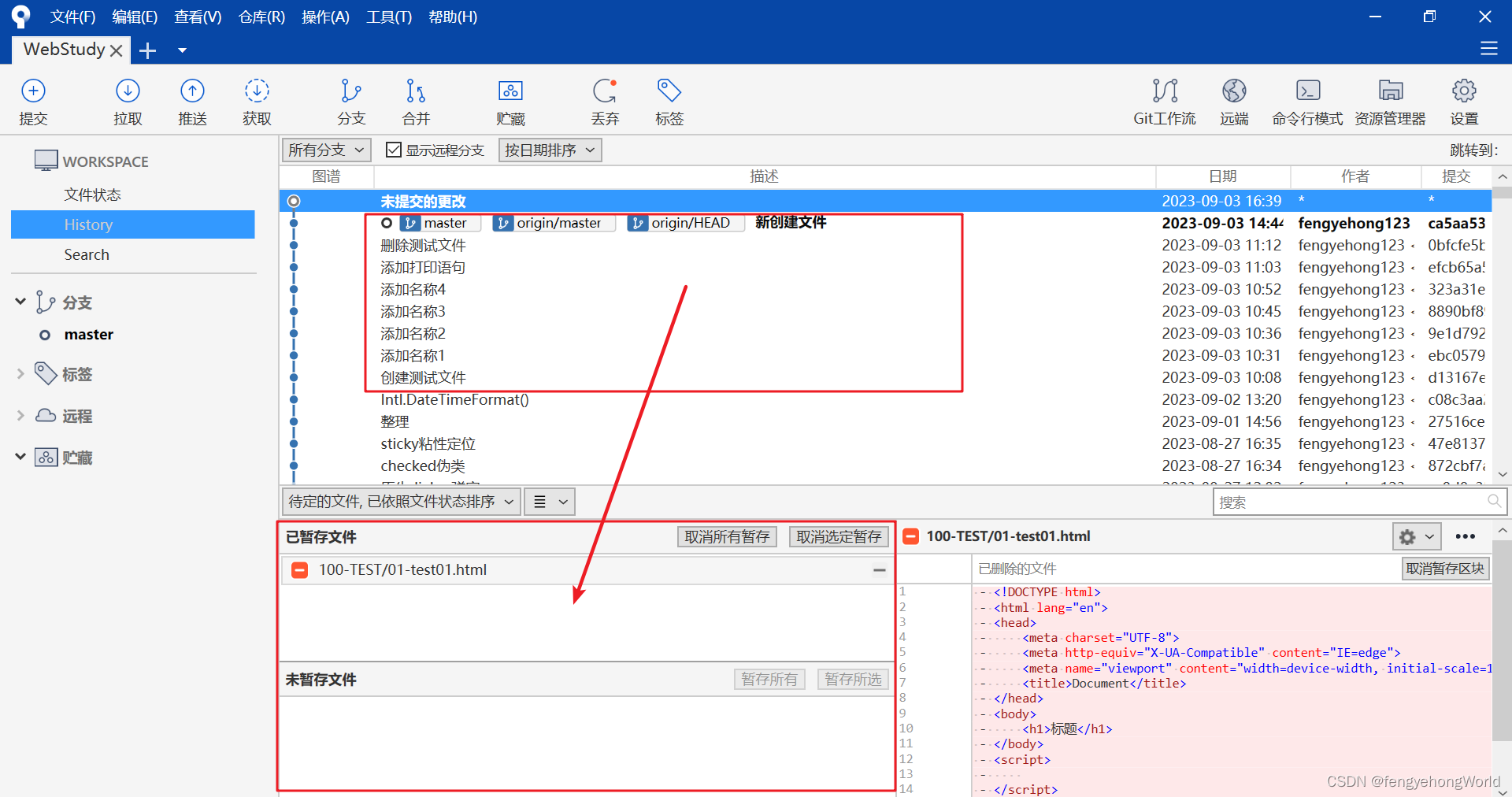The image size is (1512, 797).
Task: Open the hamburger menu at top right
Action: [1488, 49]
